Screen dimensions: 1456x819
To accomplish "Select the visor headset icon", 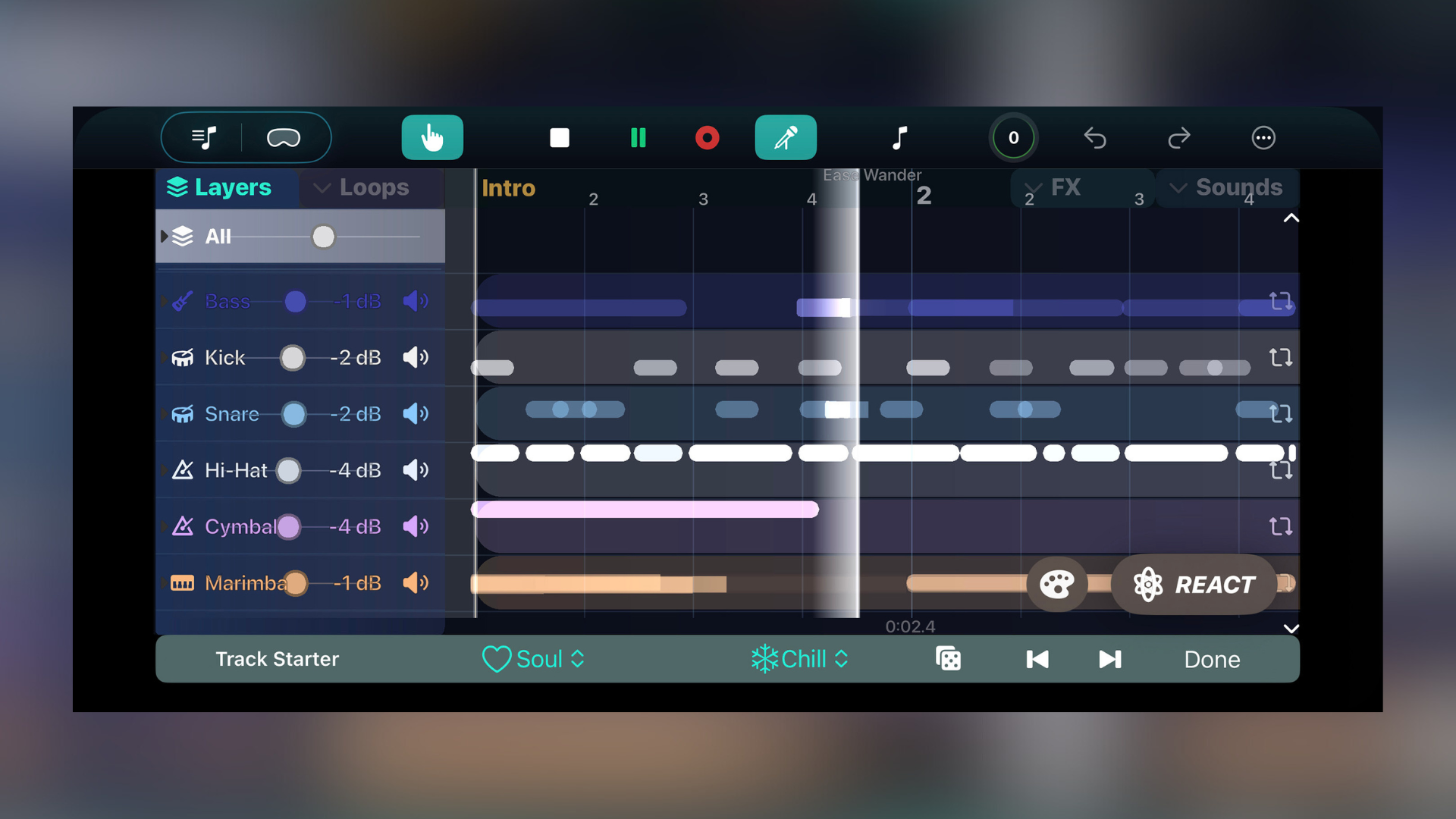I will [284, 138].
